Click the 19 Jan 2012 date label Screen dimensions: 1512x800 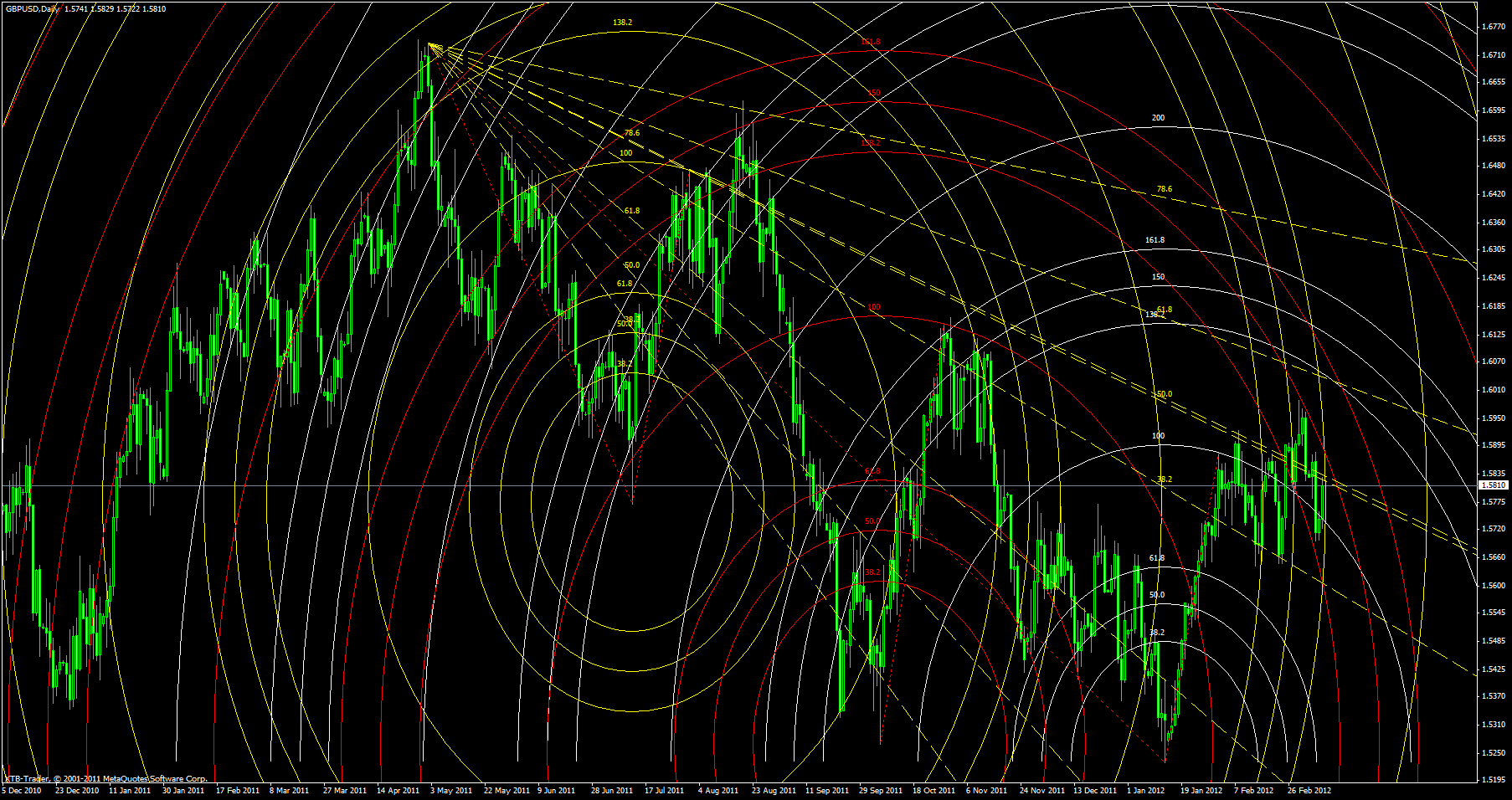1201,790
